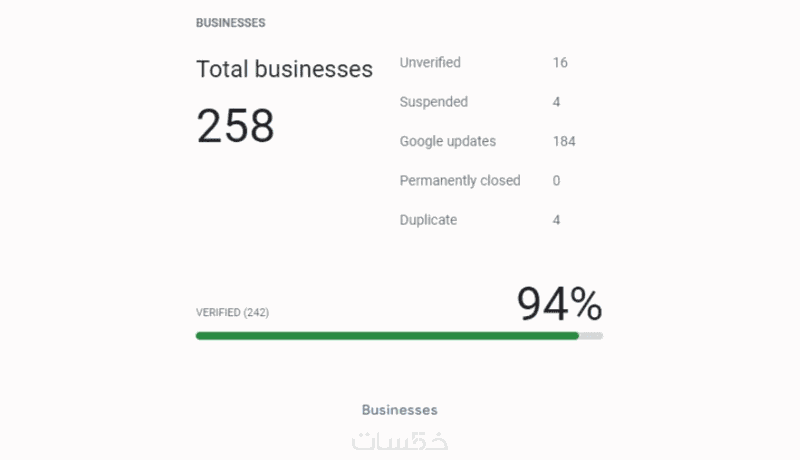This screenshot has width=800, height=460.
Task: Click the percent sign next to 94
Action: (x=586, y=304)
